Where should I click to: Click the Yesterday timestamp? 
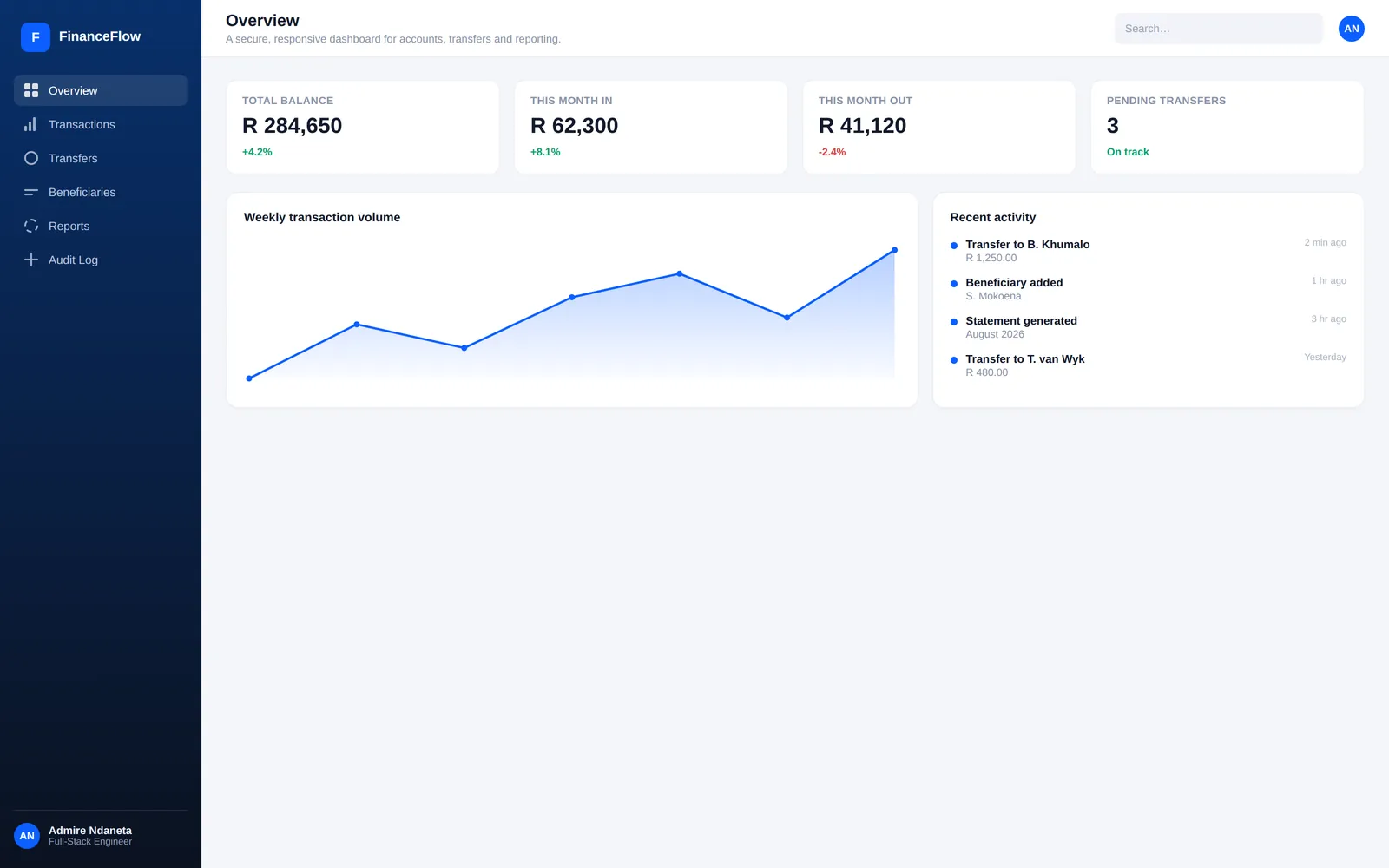(1325, 358)
